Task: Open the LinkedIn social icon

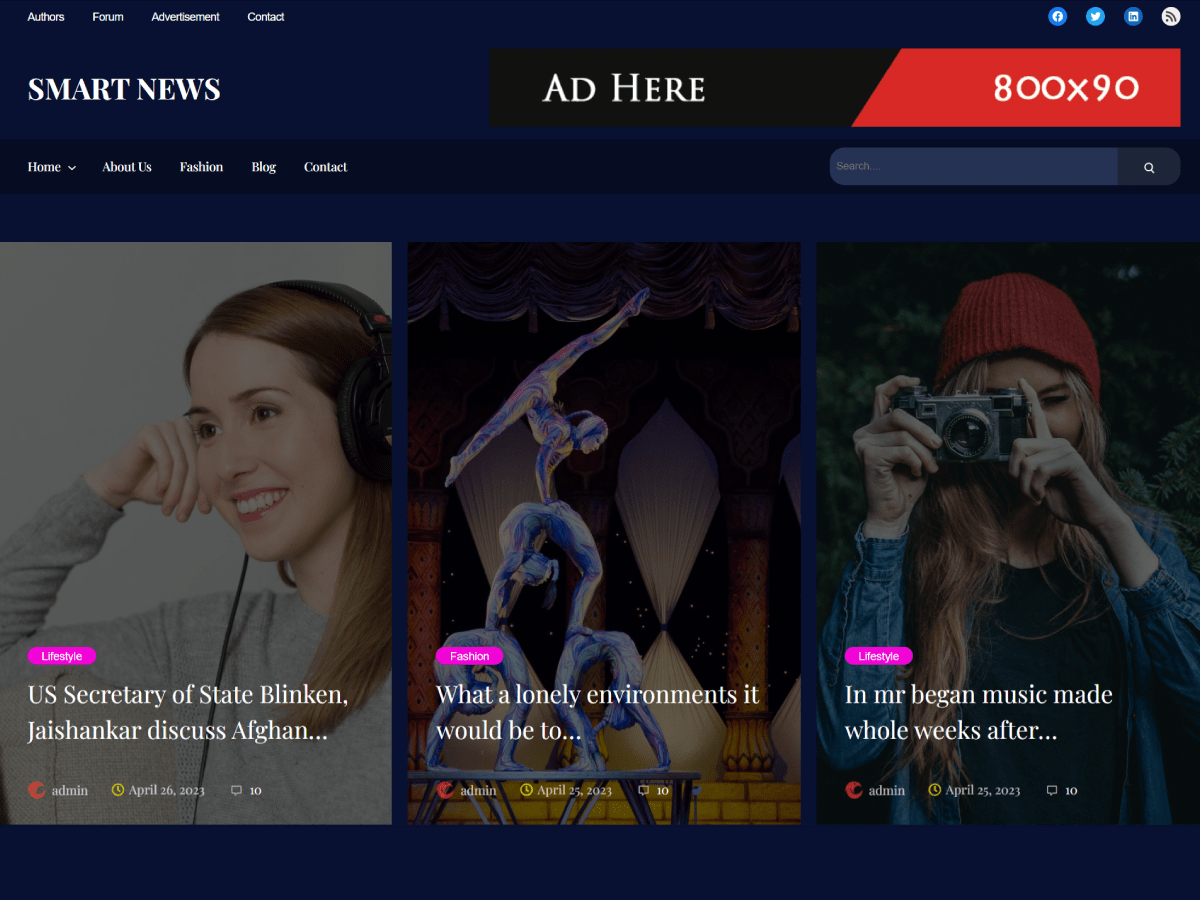Action: [1133, 16]
